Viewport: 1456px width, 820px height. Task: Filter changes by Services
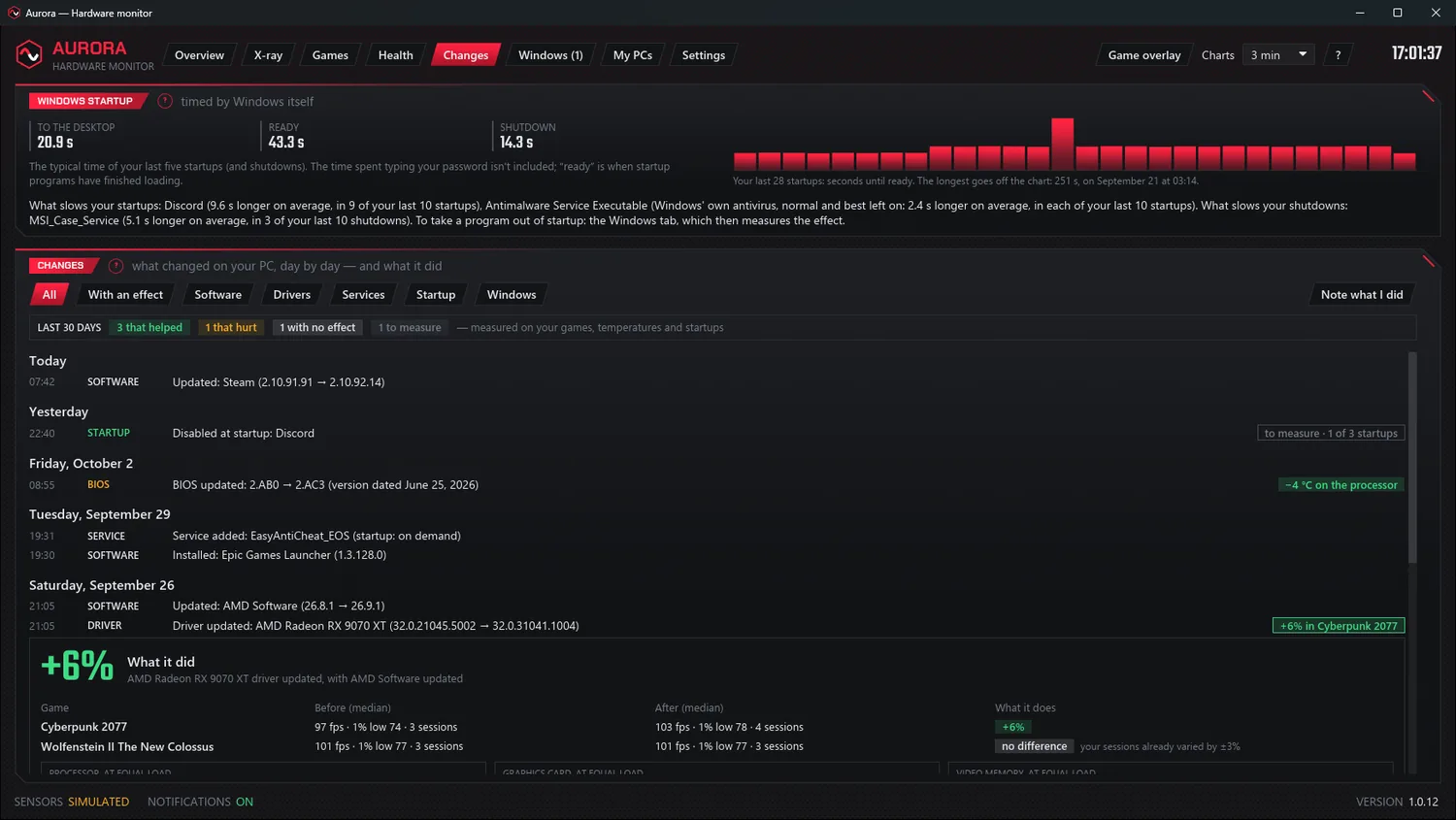point(363,295)
